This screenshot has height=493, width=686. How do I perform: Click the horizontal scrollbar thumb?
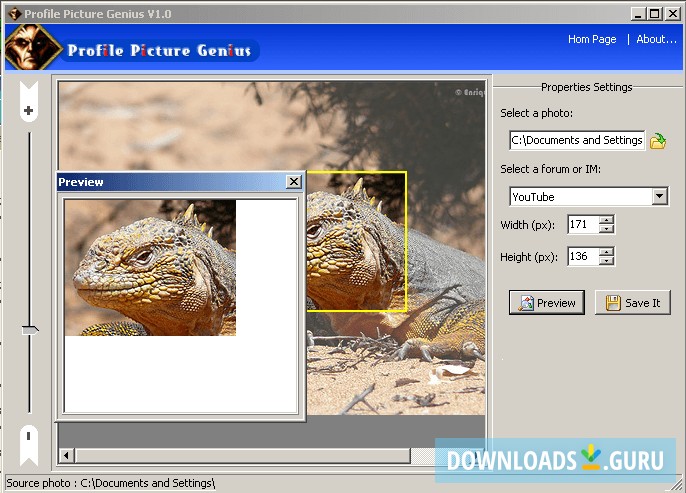point(243,455)
